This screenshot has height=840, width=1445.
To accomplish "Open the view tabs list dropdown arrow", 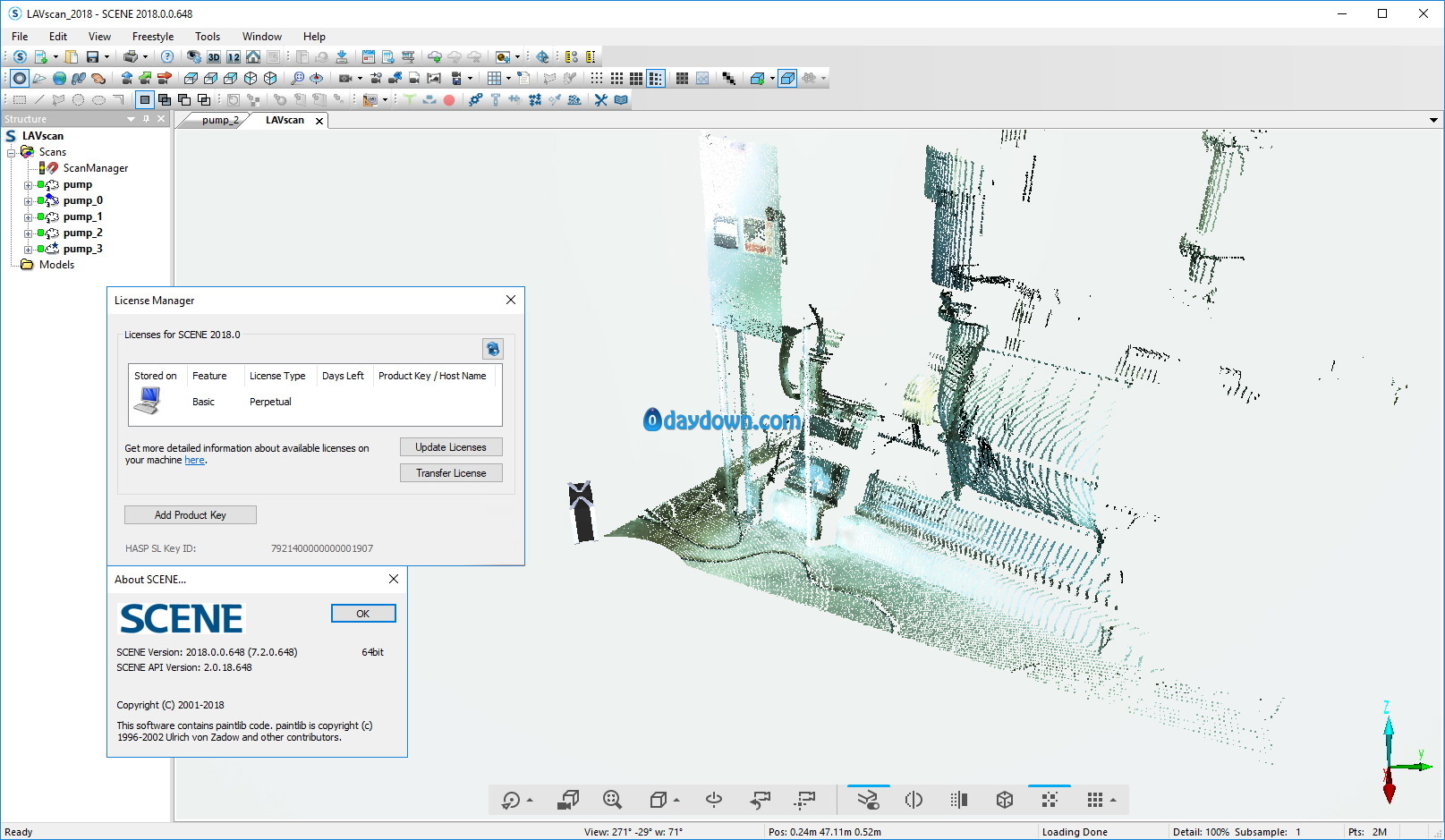I will coord(1433,120).
